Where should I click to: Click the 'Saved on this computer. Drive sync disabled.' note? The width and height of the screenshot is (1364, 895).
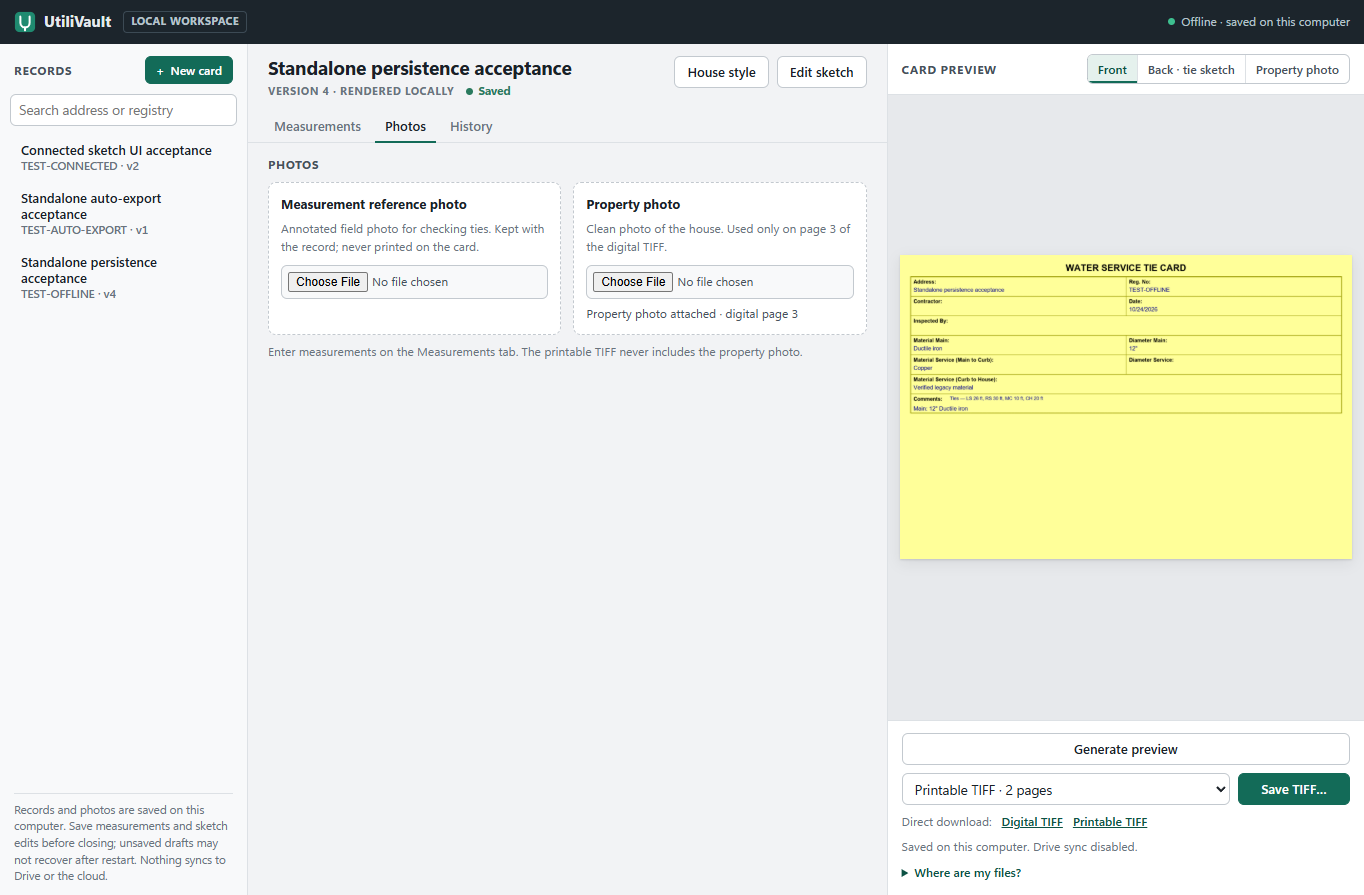point(1019,847)
